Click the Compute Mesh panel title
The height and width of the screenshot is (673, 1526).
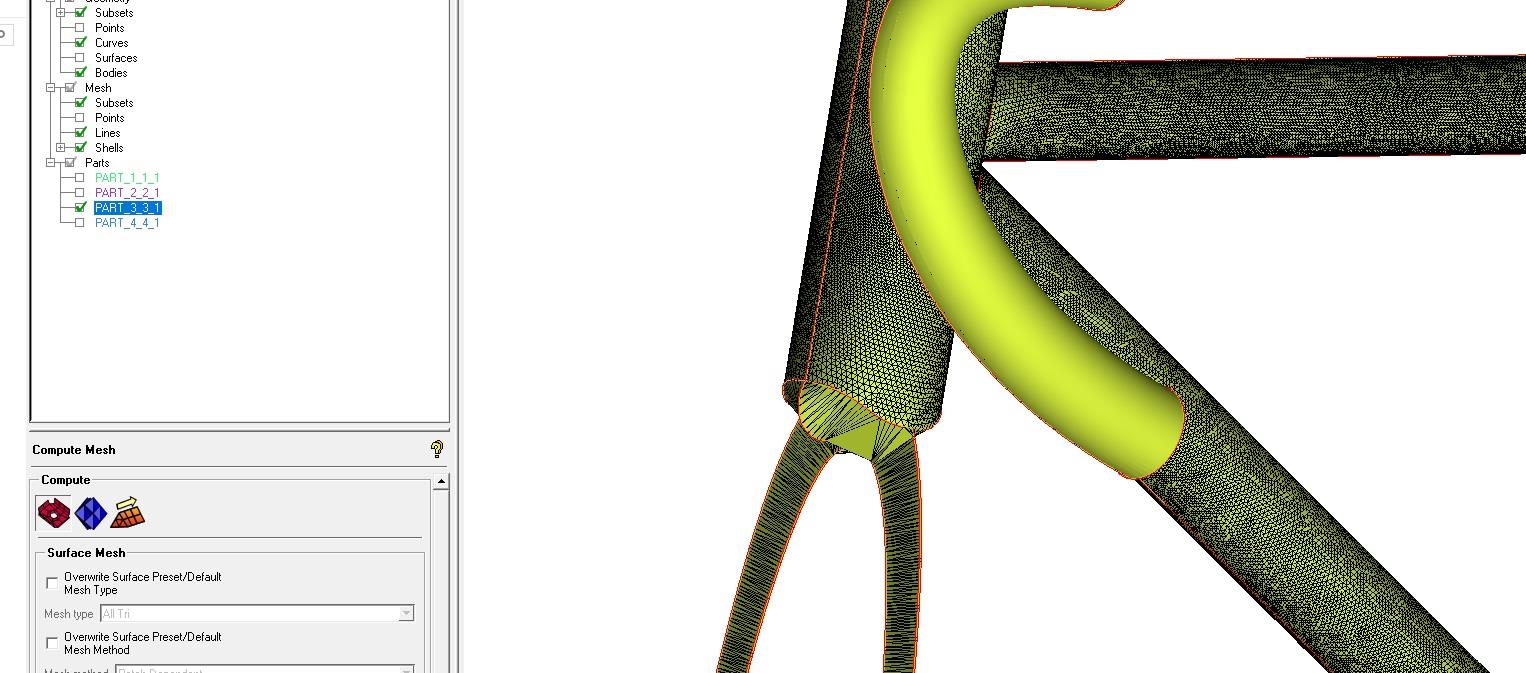[x=74, y=450]
